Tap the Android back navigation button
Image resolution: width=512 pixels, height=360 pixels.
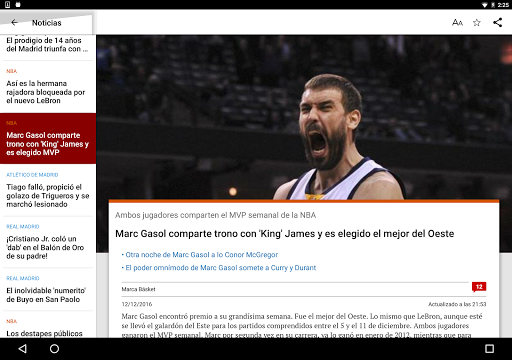pyautogui.click(x=22, y=349)
